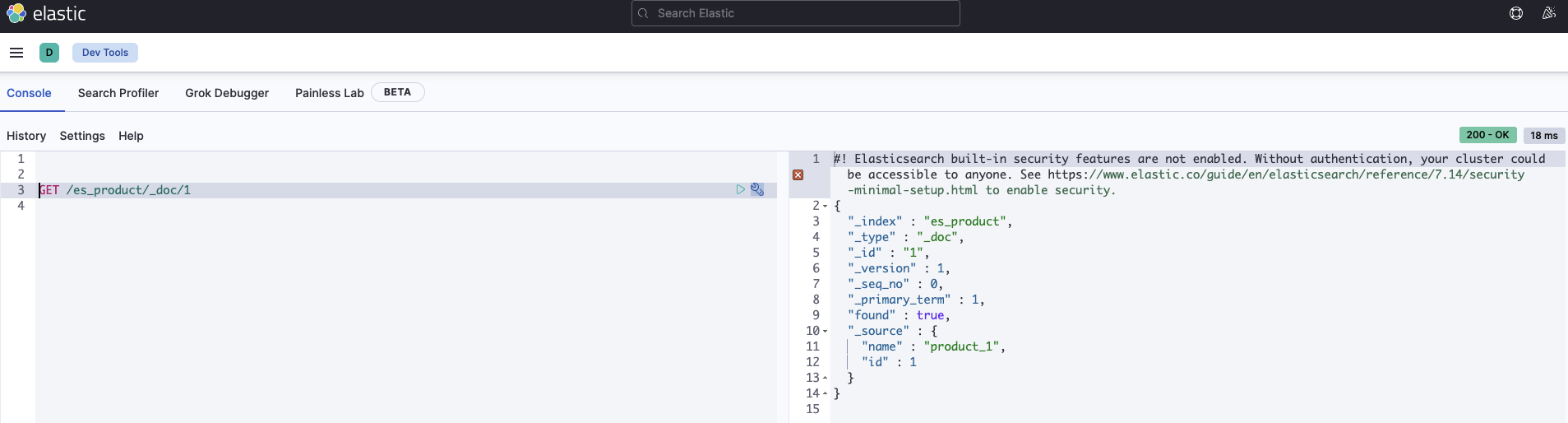Click the "found" : true line
1568x423 pixels.
pyautogui.click(x=899, y=315)
